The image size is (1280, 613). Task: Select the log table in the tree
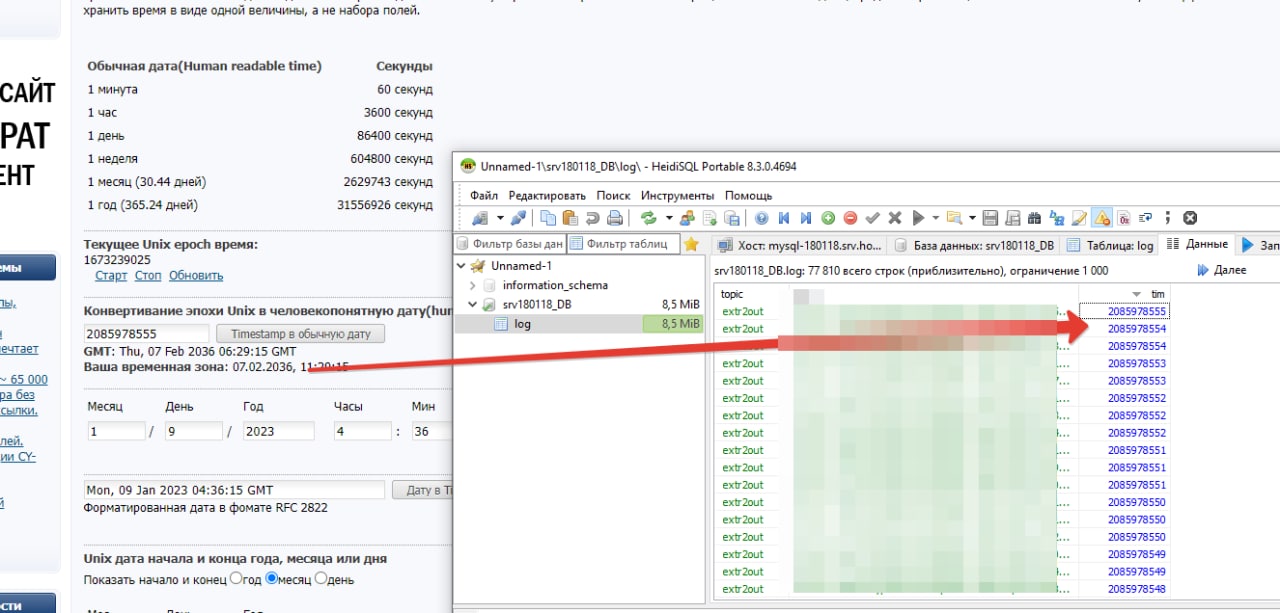523,323
